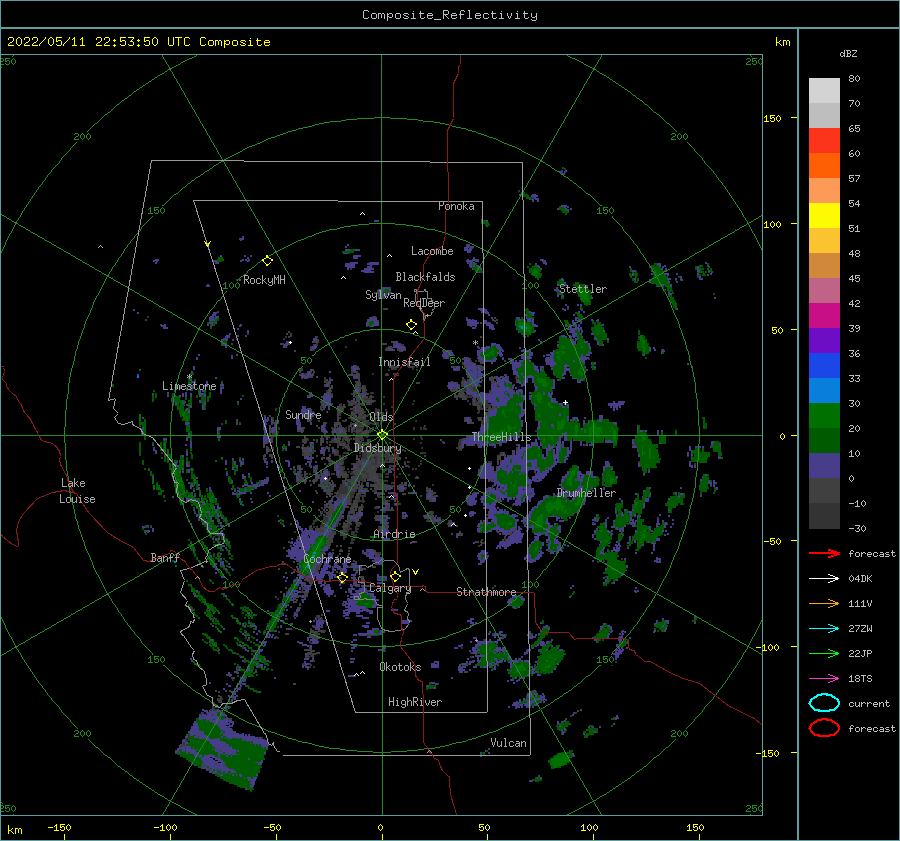Click the Lacombe town label
900x841 pixels.
tap(432, 251)
